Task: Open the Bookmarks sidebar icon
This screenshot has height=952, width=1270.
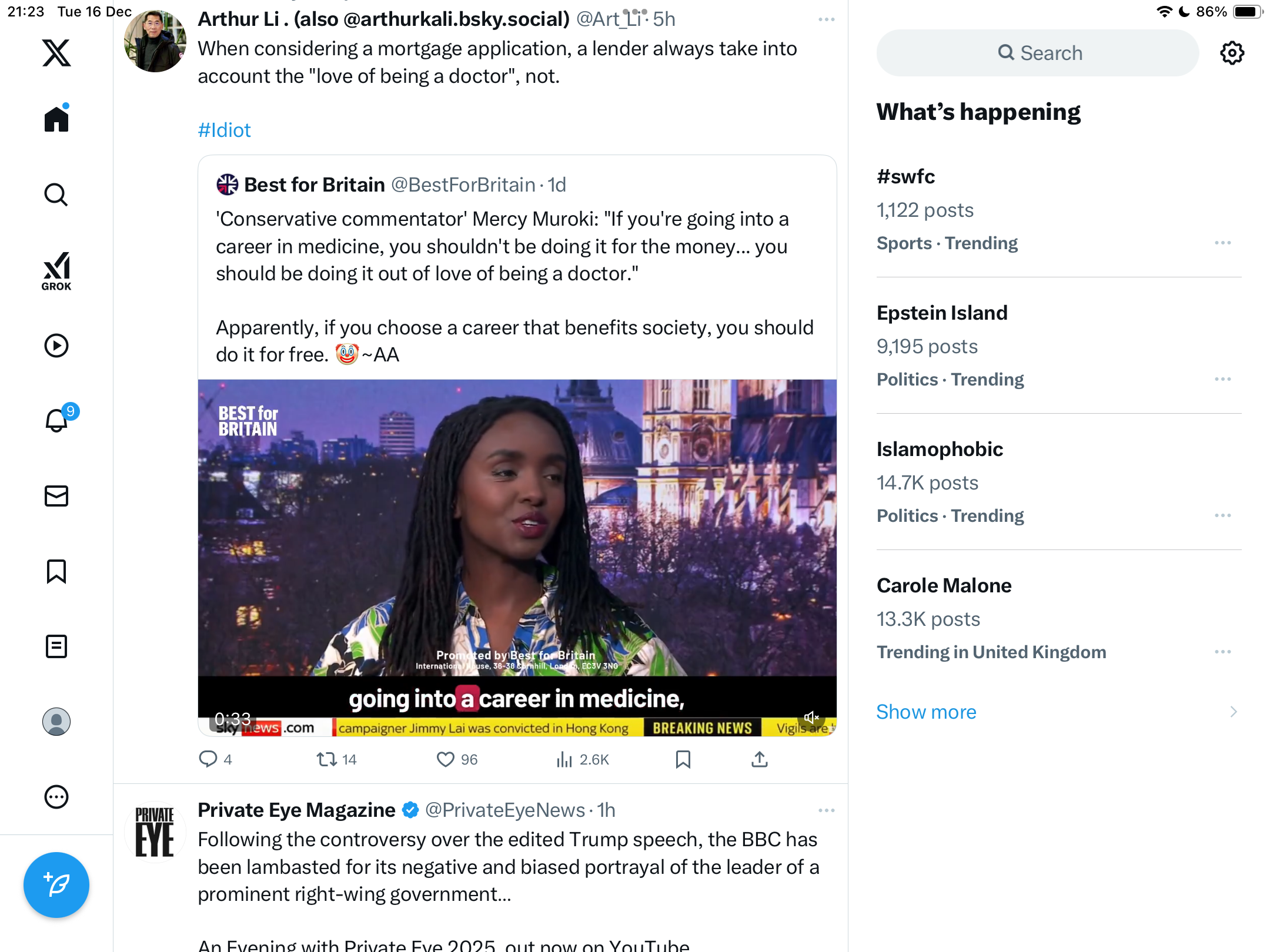Action: pyautogui.click(x=56, y=571)
